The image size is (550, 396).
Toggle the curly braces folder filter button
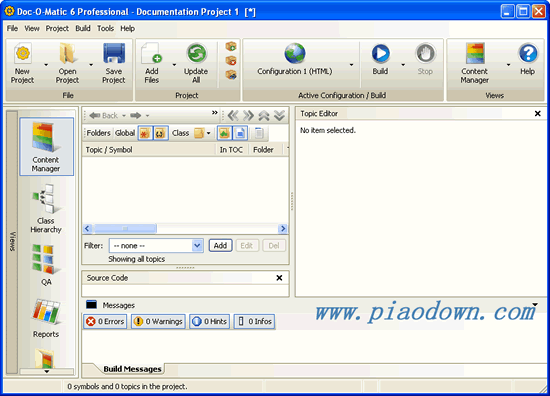161,133
